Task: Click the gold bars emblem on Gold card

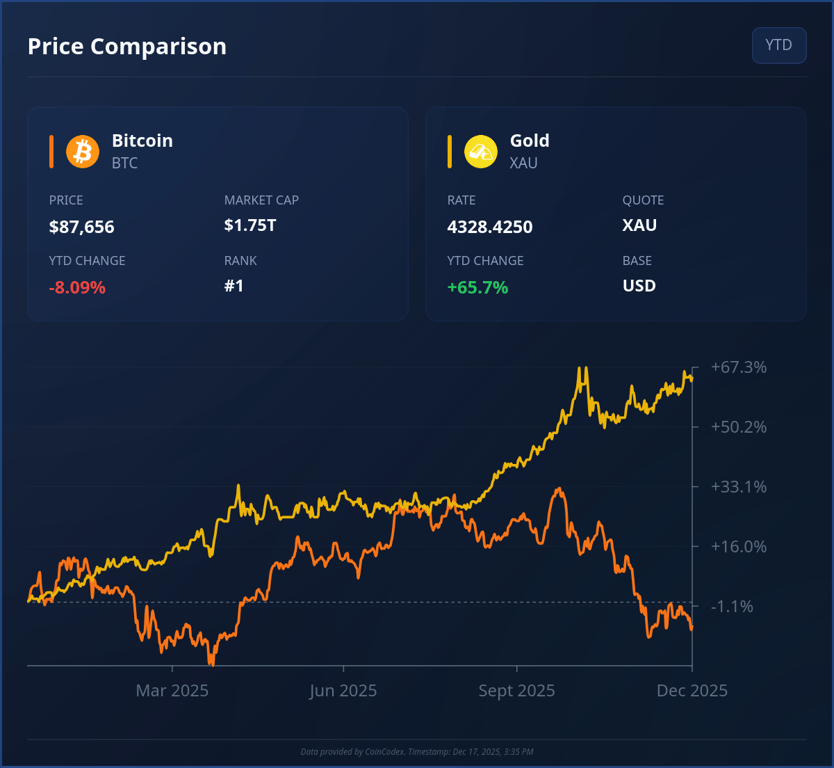Action: (480, 151)
